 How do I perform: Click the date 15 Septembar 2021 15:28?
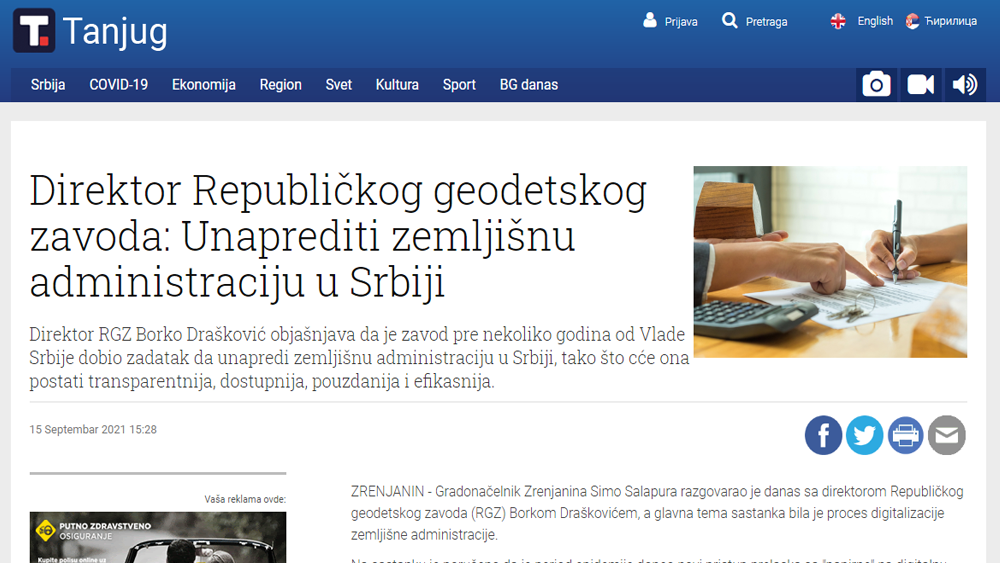tap(93, 430)
